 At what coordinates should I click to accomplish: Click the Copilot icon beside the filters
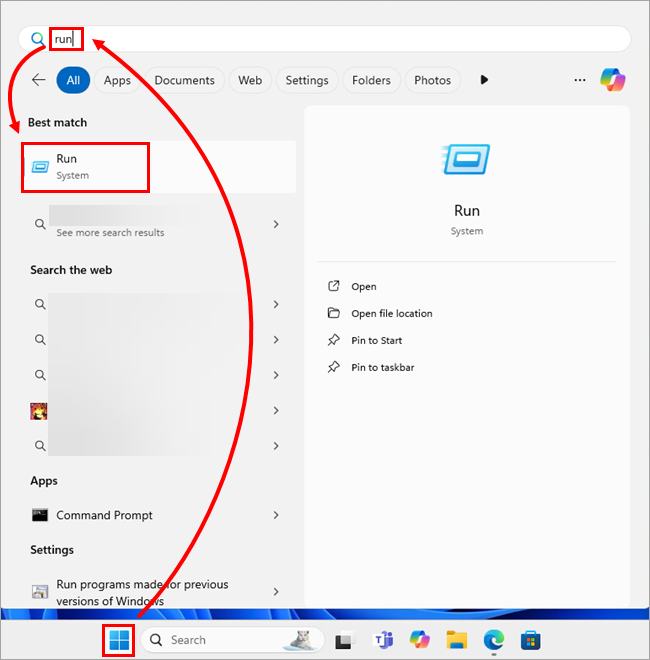click(x=612, y=80)
